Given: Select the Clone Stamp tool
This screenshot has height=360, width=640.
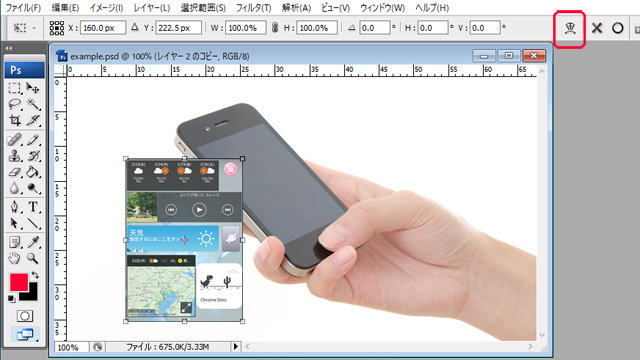Looking at the screenshot, I should point(15,156).
